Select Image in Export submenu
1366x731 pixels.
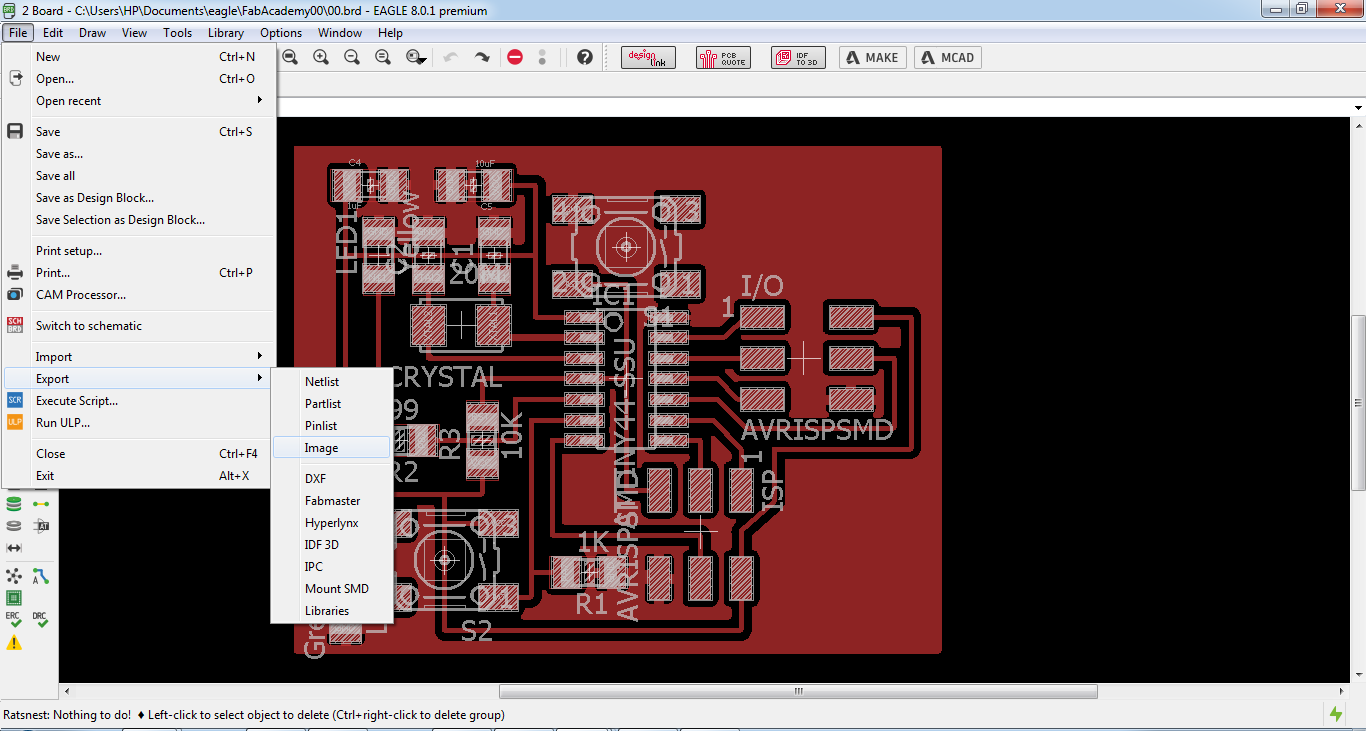click(x=332, y=448)
